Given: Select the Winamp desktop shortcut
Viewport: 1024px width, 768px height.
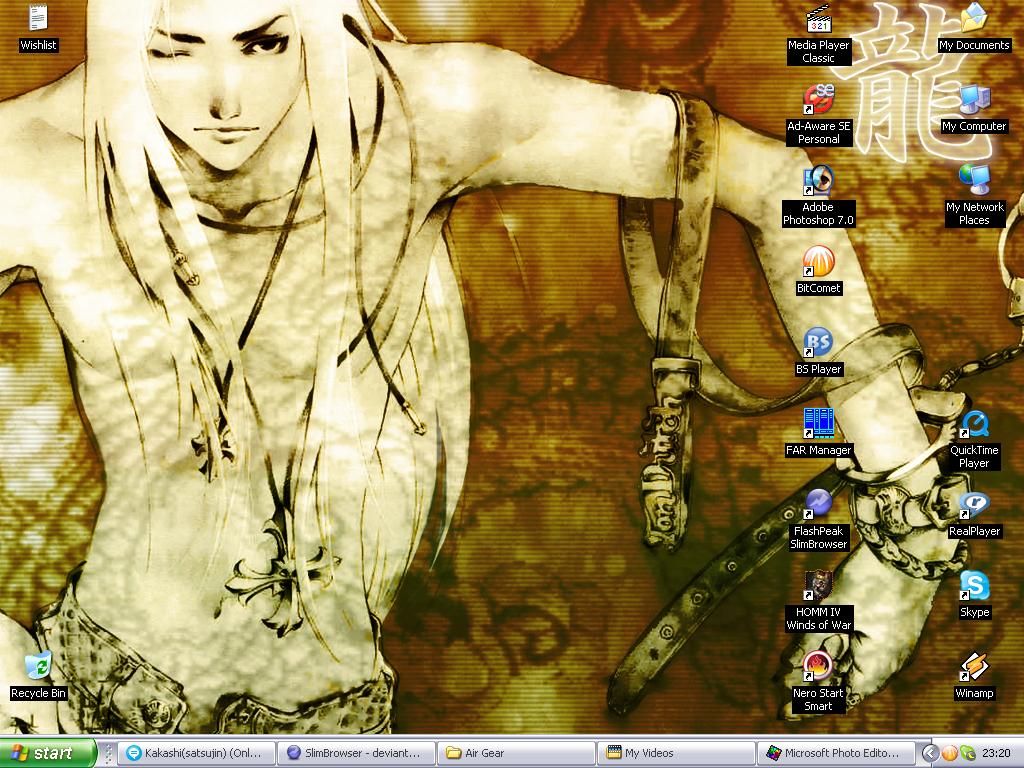Looking at the screenshot, I should (x=974, y=675).
